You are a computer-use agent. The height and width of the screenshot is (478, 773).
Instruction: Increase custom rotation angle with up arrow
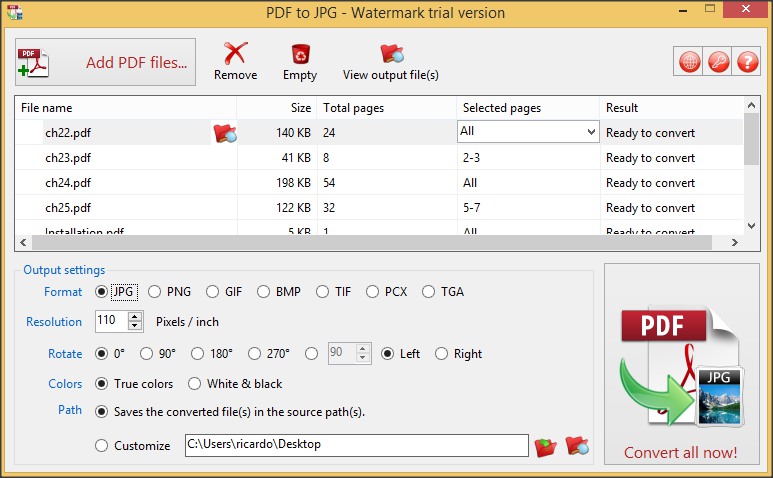[x=363, y=348]
